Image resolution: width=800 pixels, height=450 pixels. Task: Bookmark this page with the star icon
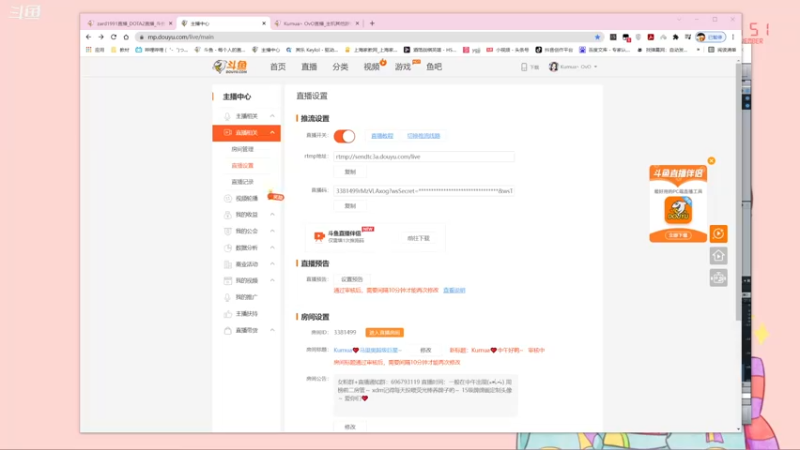[597, 37]
